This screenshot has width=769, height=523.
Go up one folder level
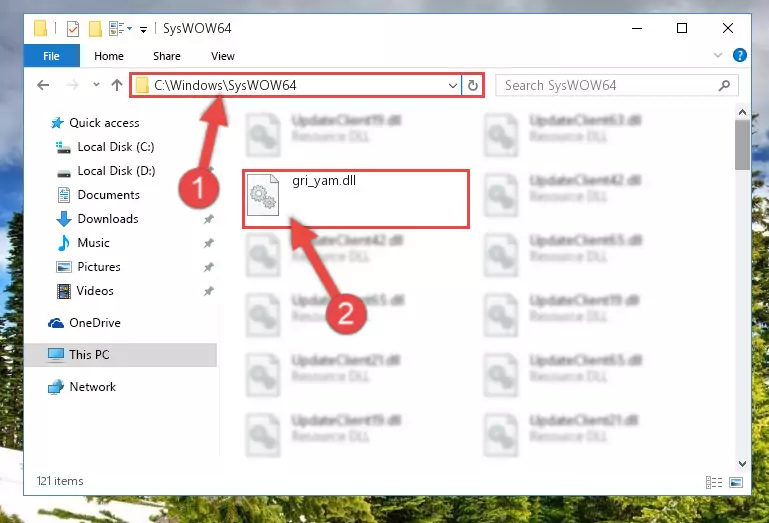point(117,85)
